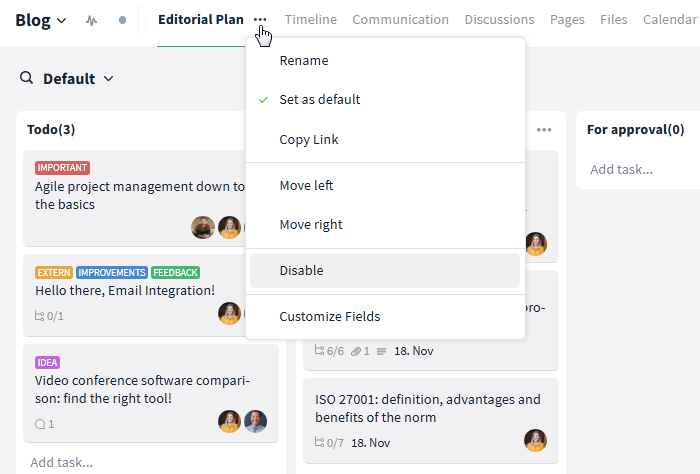Open the column three-dot options menu
This screenshot has width=700, height=474.
544,130
